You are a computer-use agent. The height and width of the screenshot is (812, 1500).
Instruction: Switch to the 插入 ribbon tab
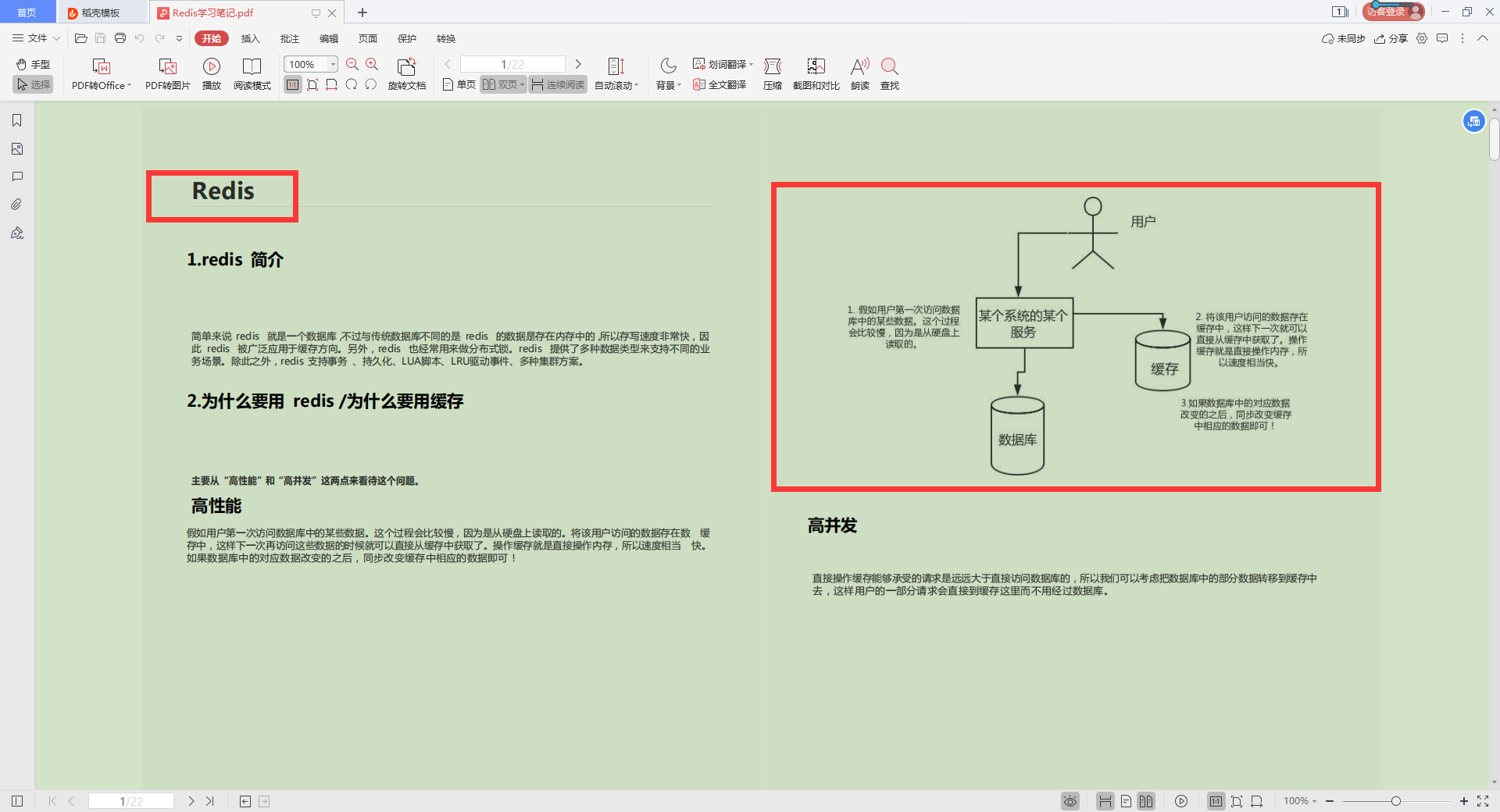250,38
